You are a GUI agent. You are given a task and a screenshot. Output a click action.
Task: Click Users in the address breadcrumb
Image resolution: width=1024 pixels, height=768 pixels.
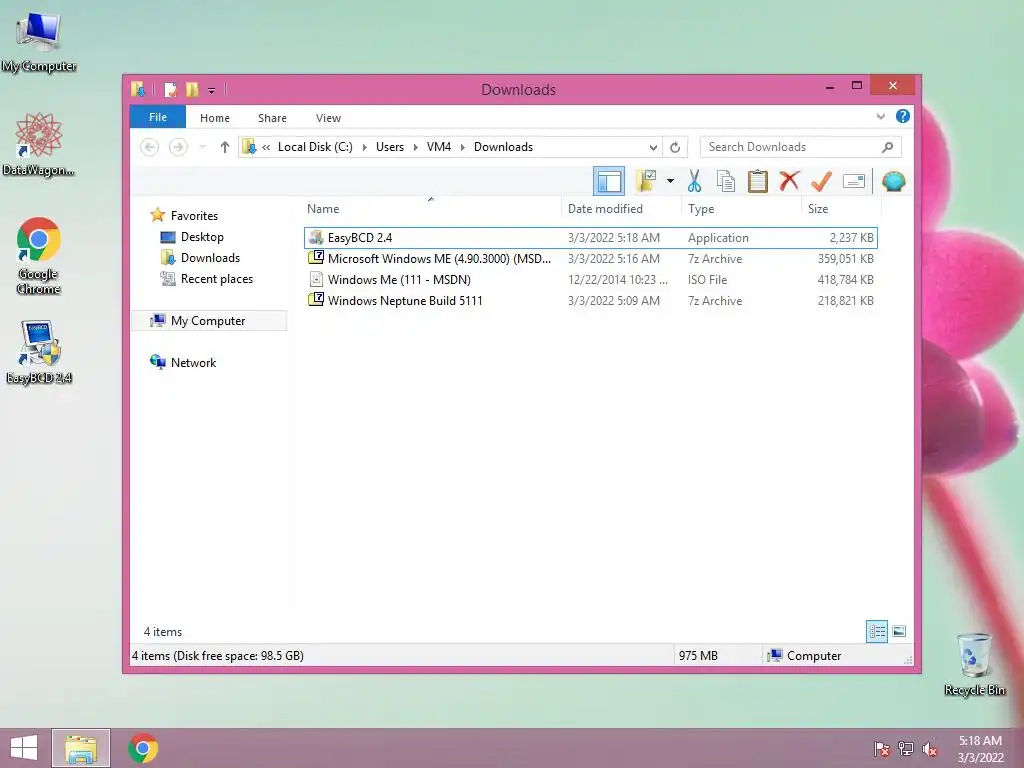point(390,147)
